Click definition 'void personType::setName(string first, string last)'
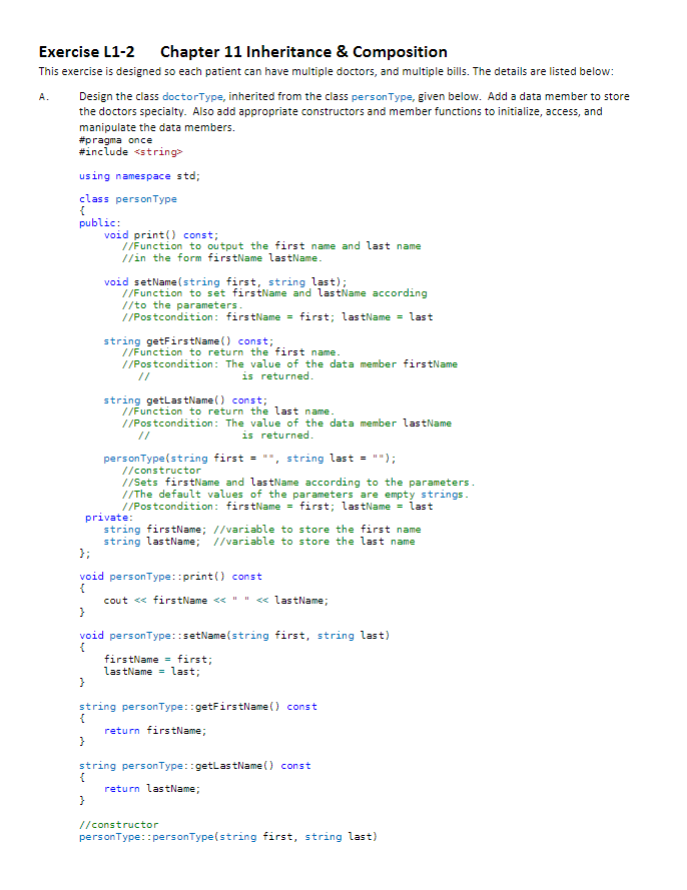 coord(234,636)
